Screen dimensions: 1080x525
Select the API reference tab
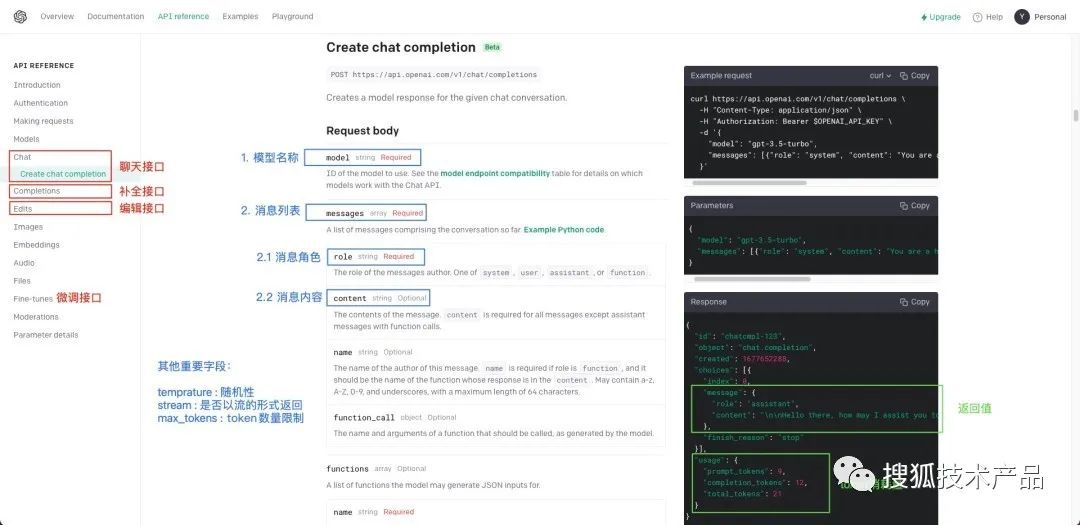[183, 17]
